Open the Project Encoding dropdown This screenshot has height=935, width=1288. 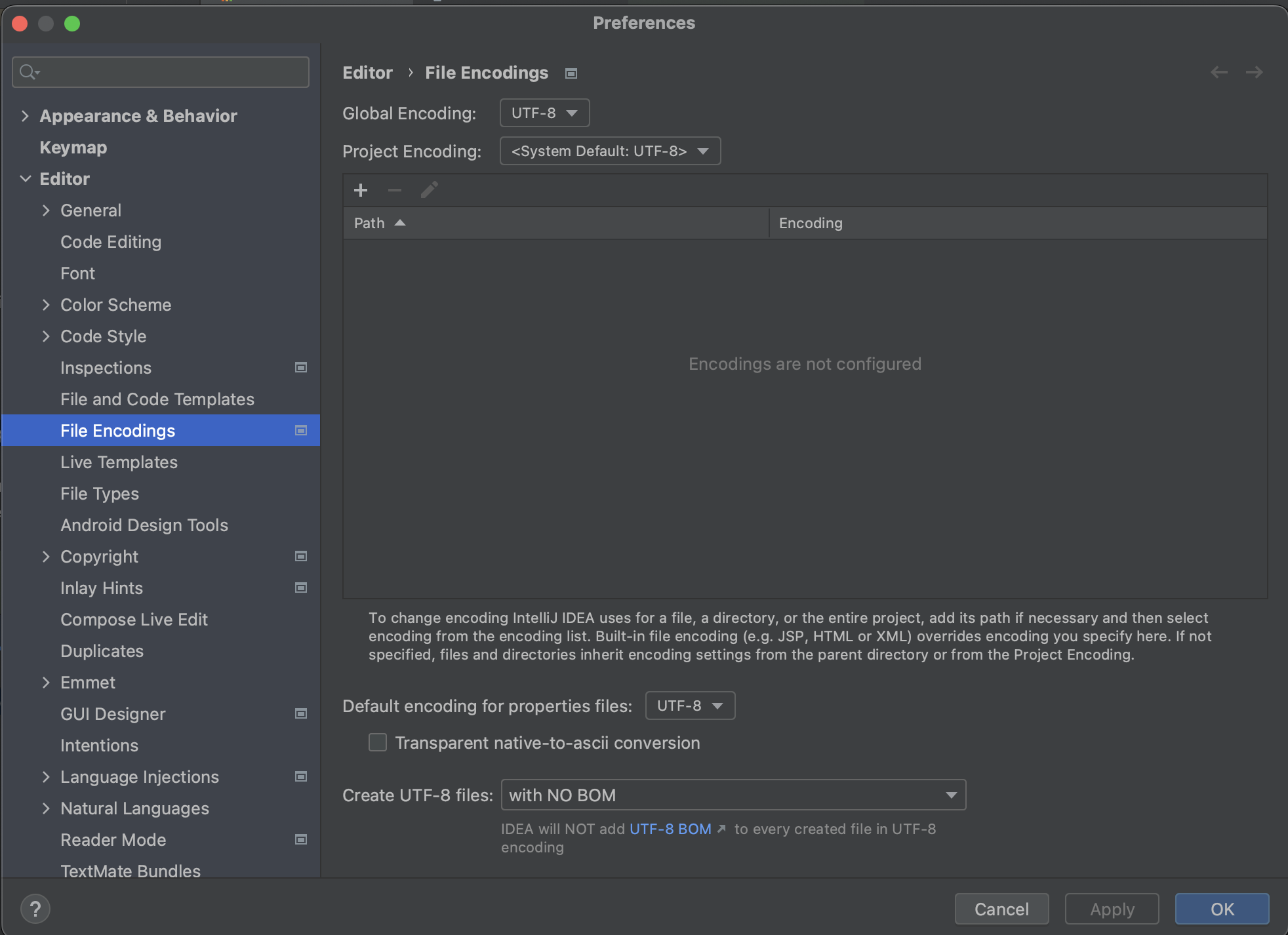[610, 151]
